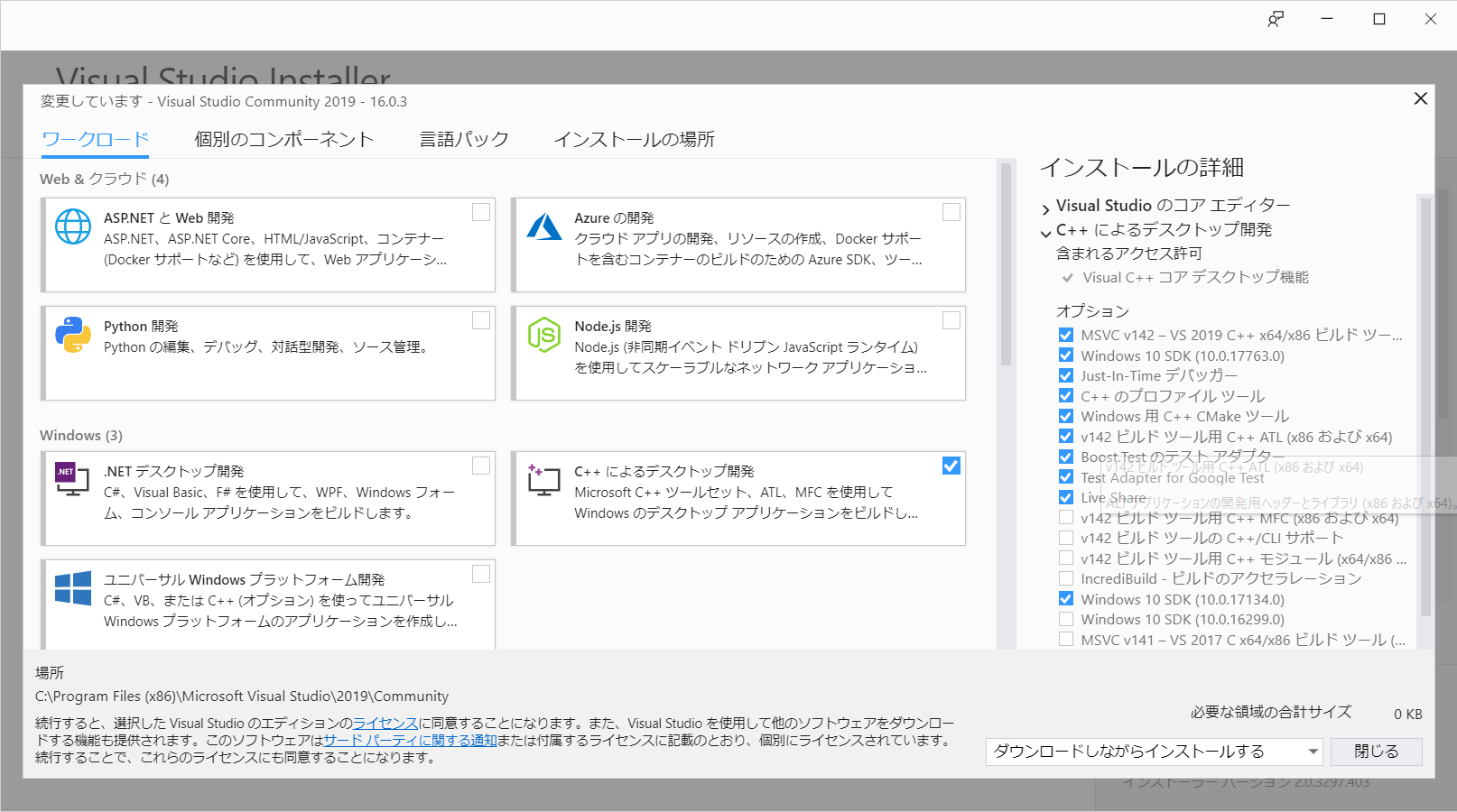Check v142 ビルド ツールの C++/CLI サポート option
Screen dimensions: 1457x812
point(1066,539)
